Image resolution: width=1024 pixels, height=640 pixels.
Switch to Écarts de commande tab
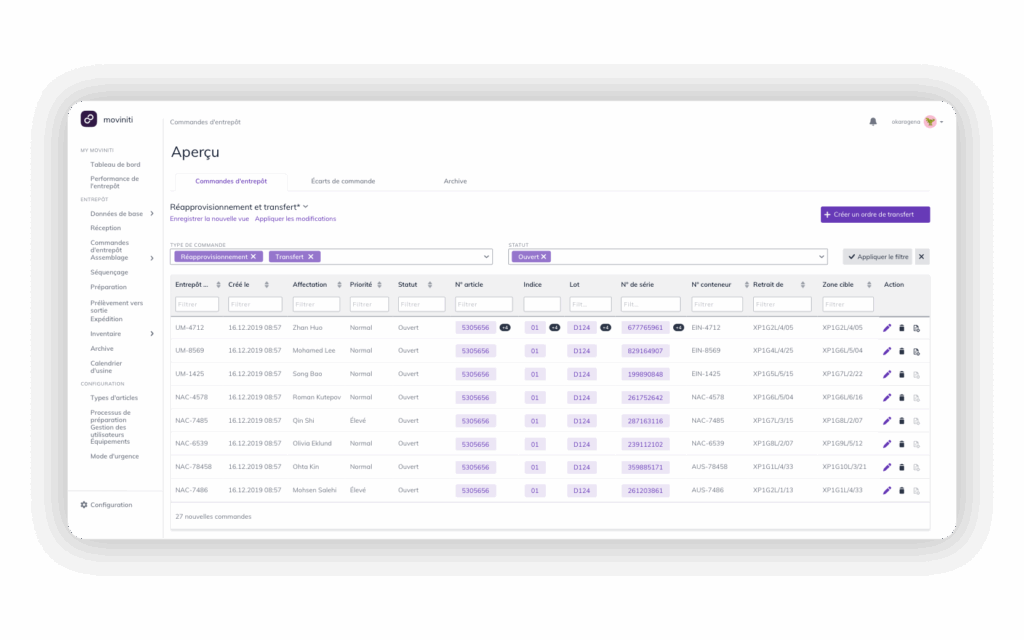[343, 181]
